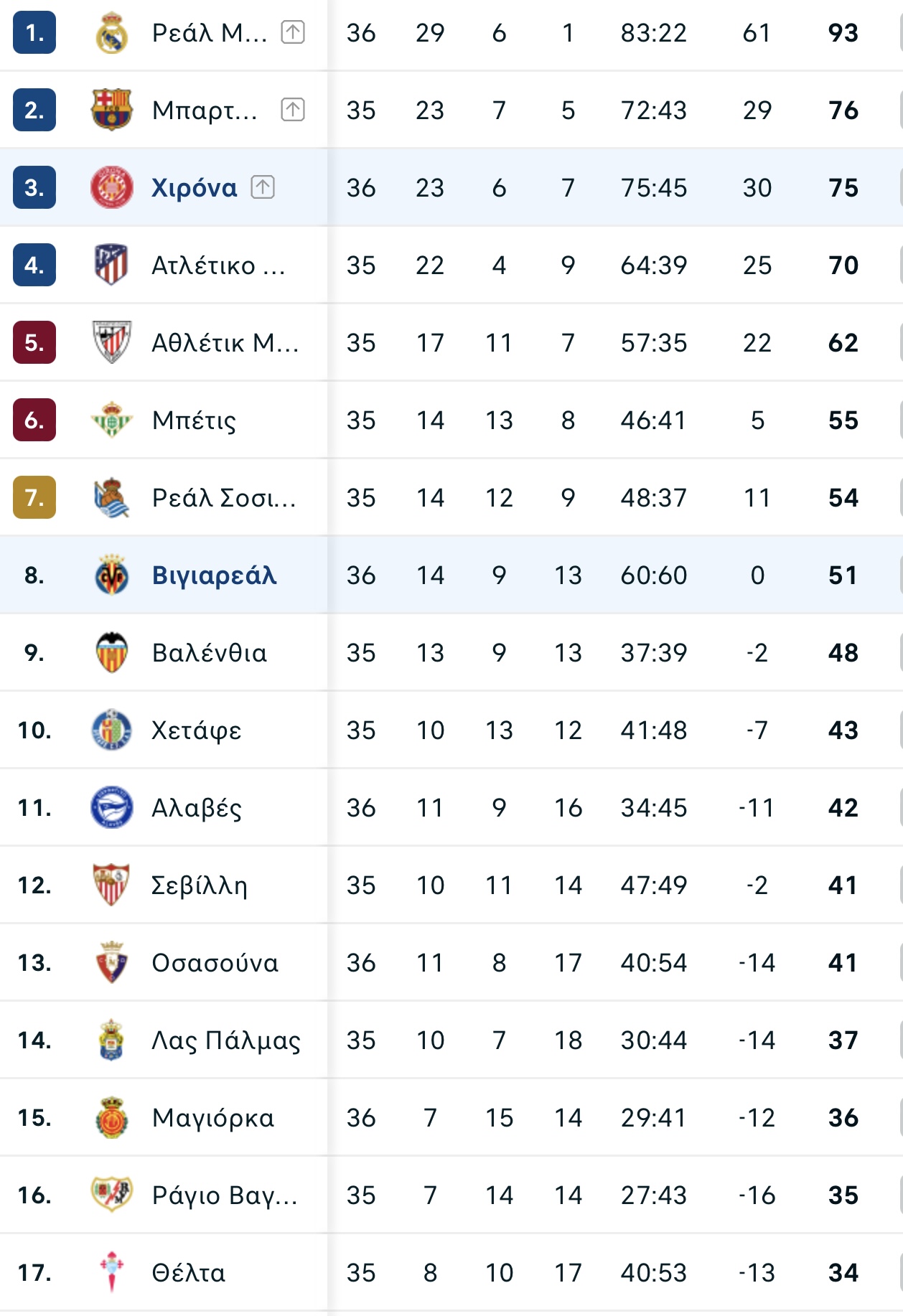Tap the Celta club crest

[111, 1272]
